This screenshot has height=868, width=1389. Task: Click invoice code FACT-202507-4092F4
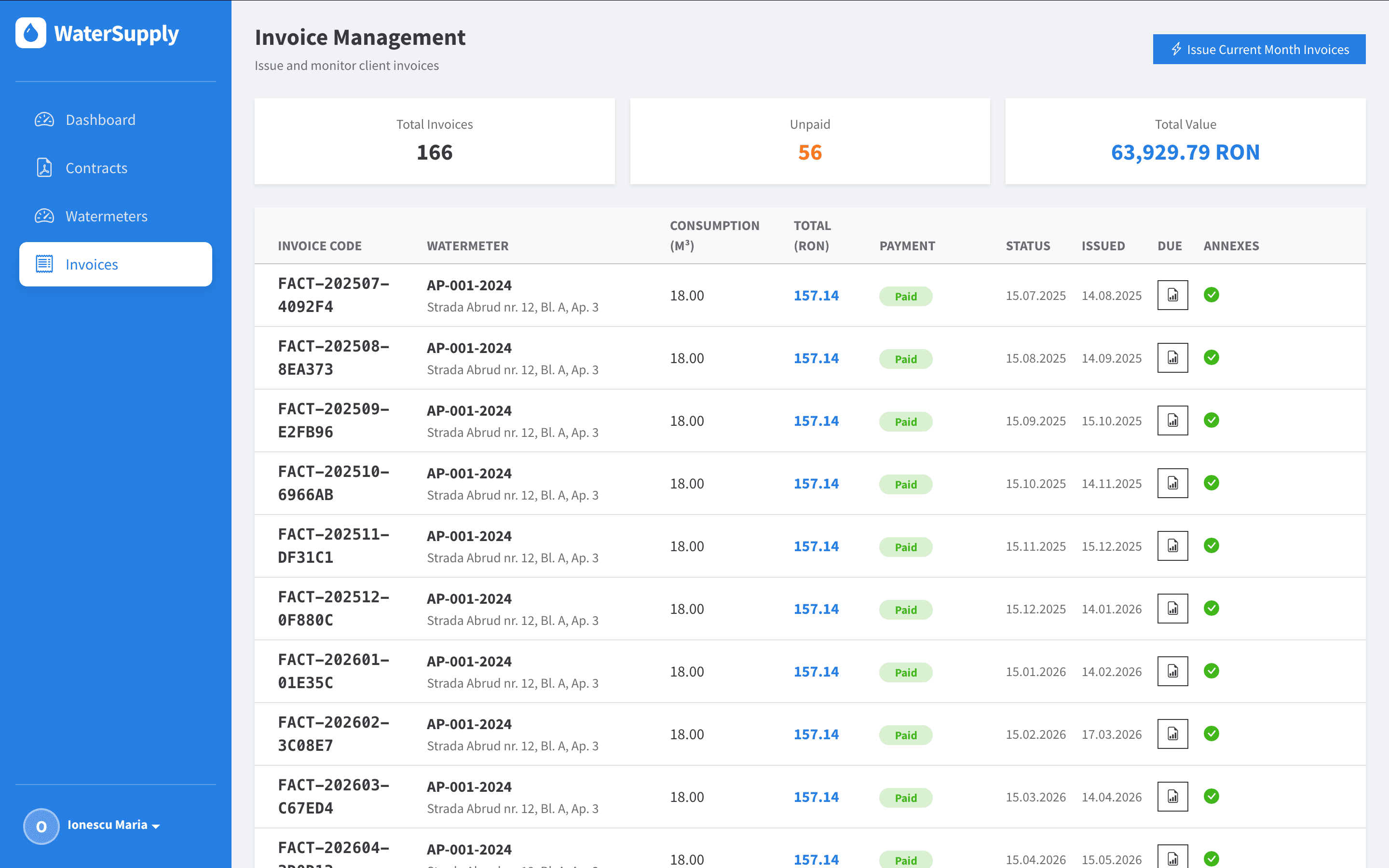333,295
